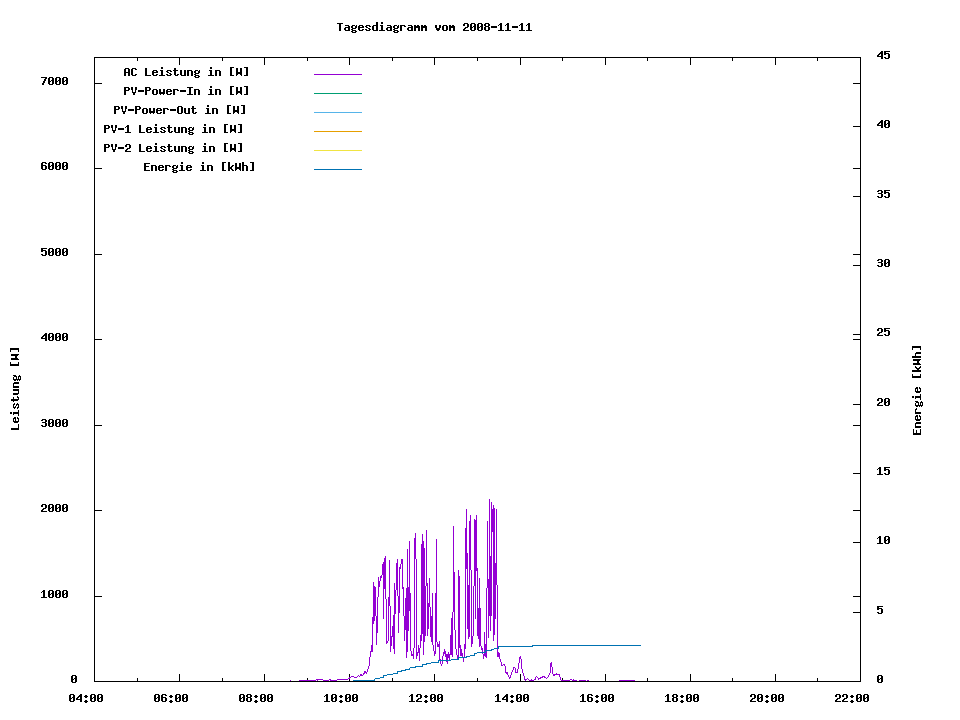The height and width of the screenshot is (720, 960).
Task: Click the 25 tick on the energy axis
Action: tap(884, 332)
